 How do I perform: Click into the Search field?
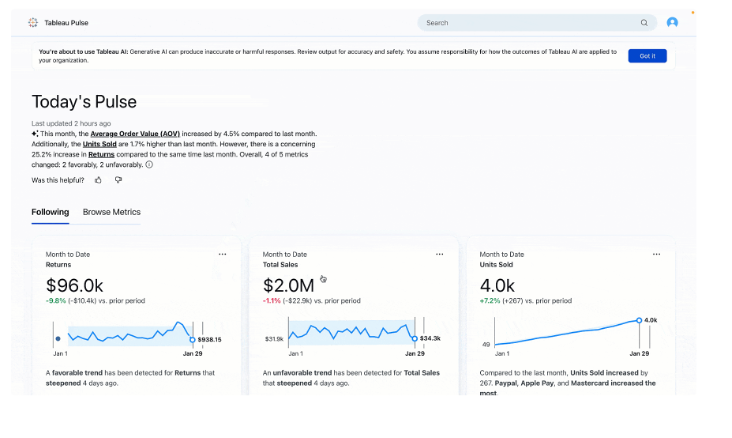[x=530, y=22]
